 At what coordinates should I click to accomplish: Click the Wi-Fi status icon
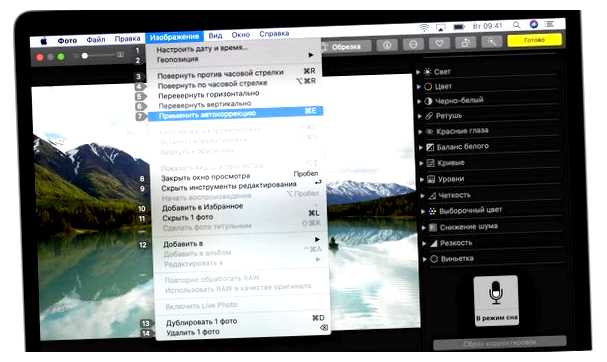pyautogui.click(x=425, y=27)
